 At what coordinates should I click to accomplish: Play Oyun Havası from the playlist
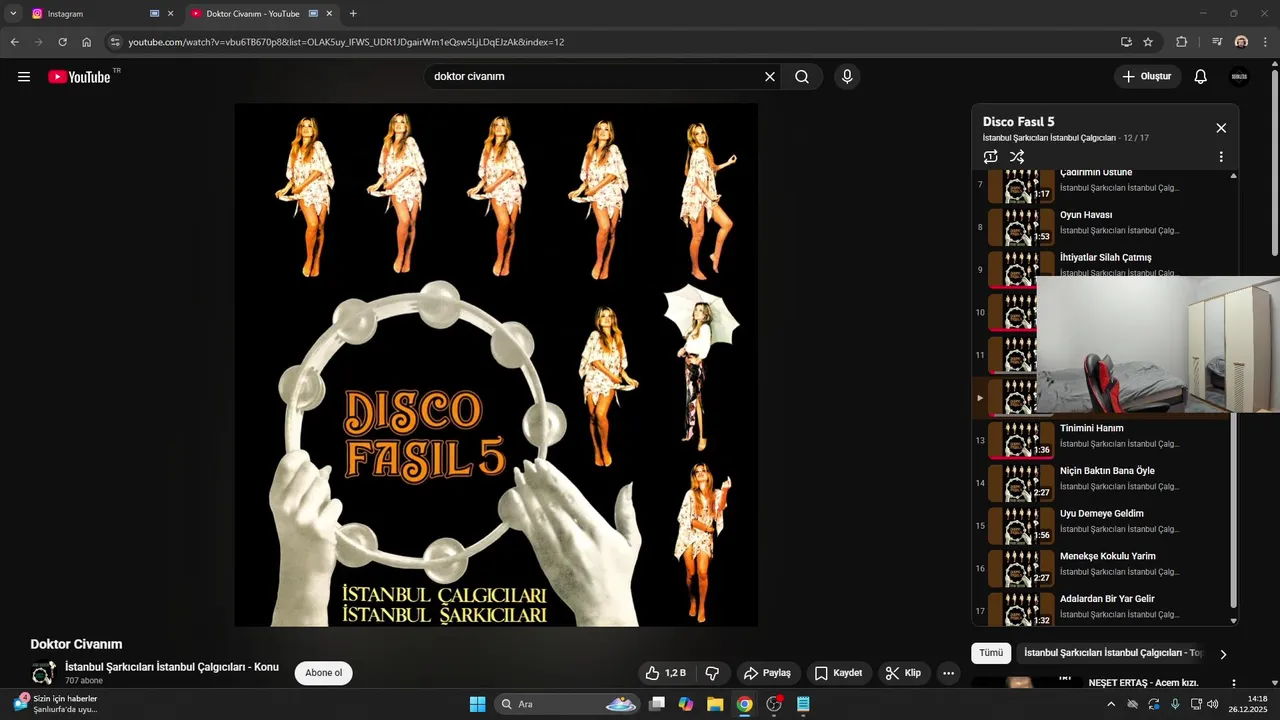(x=1104, y=227)
